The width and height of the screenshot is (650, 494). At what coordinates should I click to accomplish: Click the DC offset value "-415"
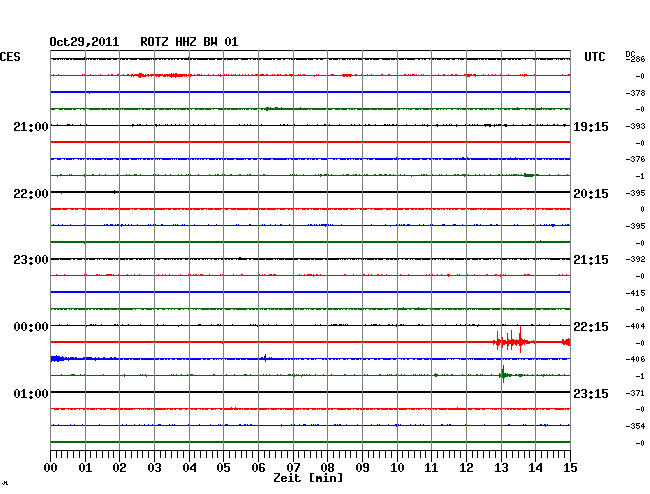636,293
